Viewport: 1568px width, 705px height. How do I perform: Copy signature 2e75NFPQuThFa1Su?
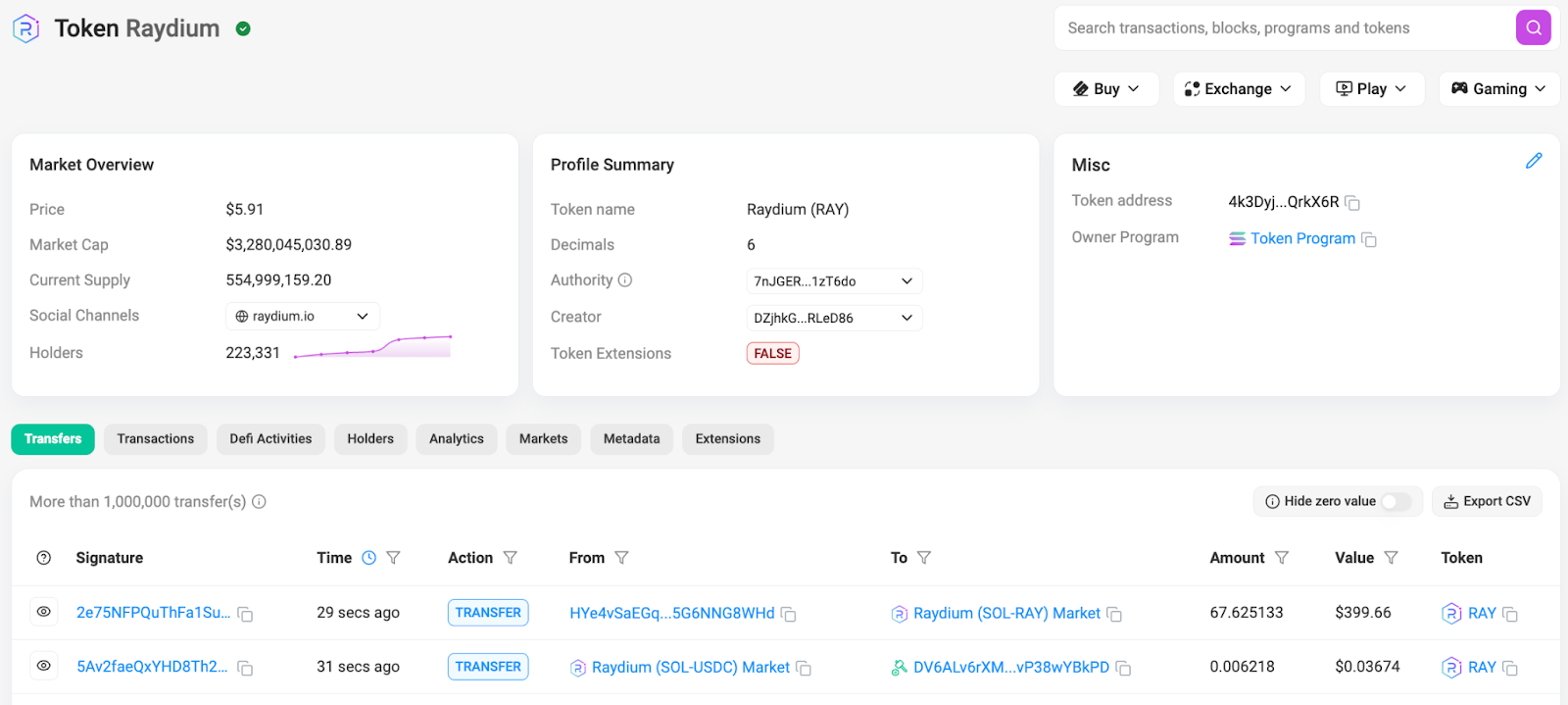click(x=246, y=615)
